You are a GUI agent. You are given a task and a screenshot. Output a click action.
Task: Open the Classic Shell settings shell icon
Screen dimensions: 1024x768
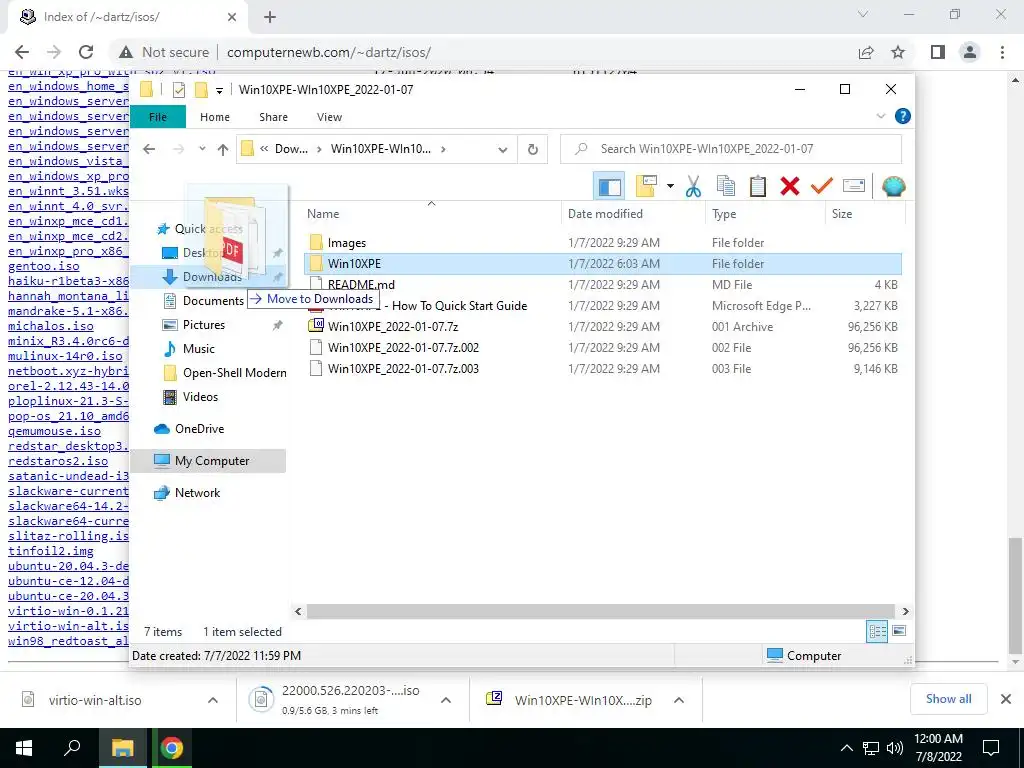[893, 187]
